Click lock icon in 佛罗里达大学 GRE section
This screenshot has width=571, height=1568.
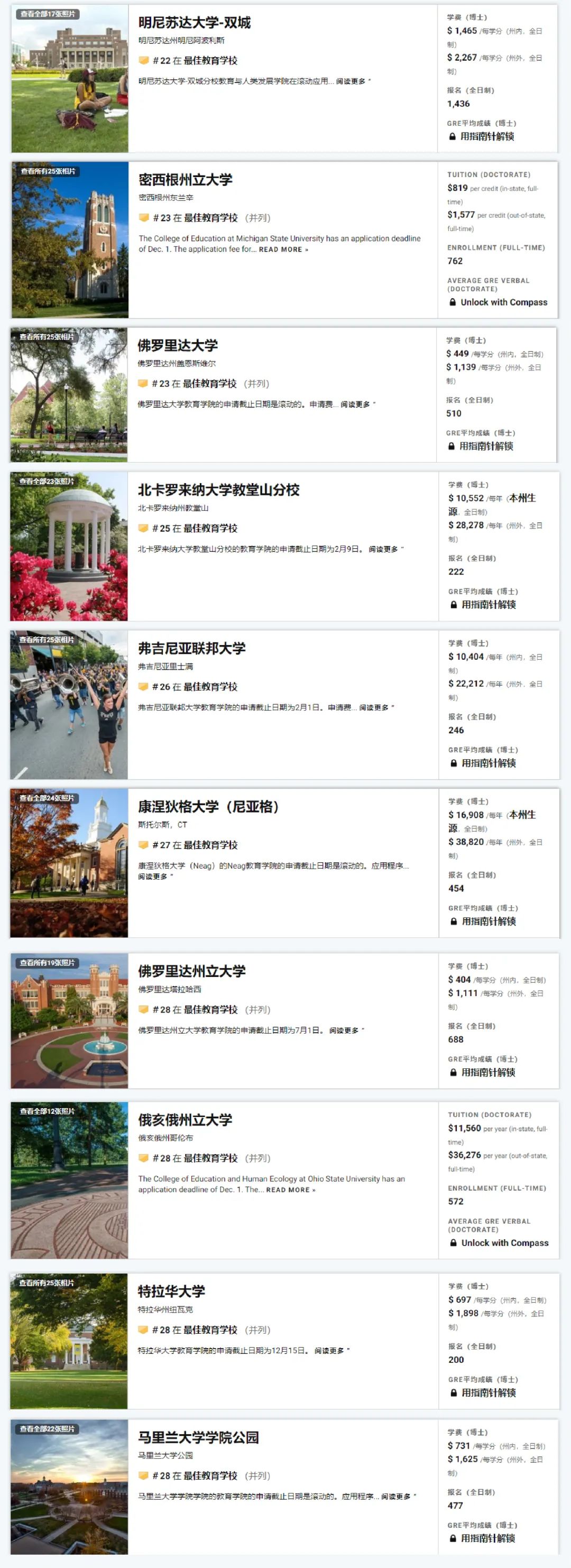coord(451,446)
